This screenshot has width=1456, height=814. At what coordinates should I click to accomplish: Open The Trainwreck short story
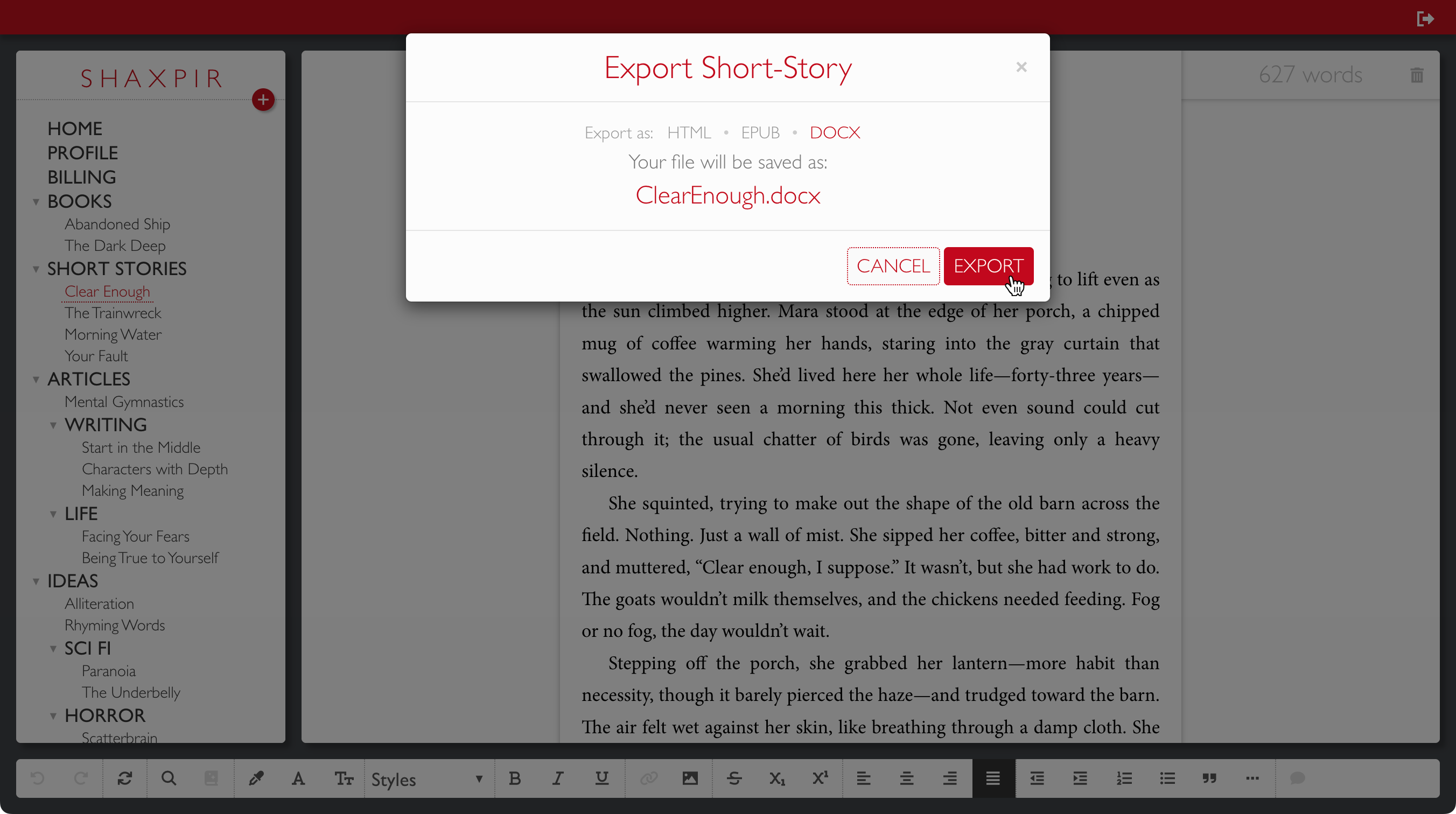point(113,313)
